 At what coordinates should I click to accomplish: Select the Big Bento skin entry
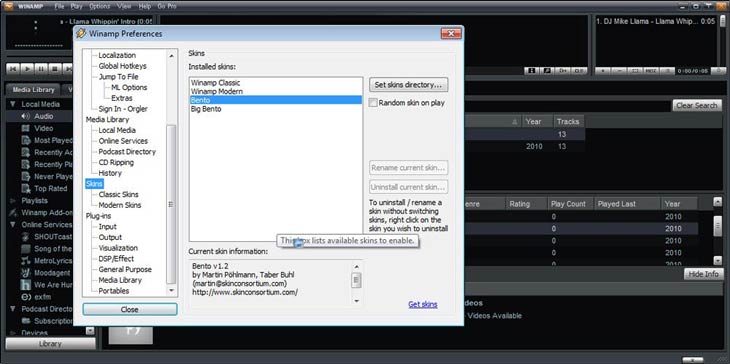(276, 109)
